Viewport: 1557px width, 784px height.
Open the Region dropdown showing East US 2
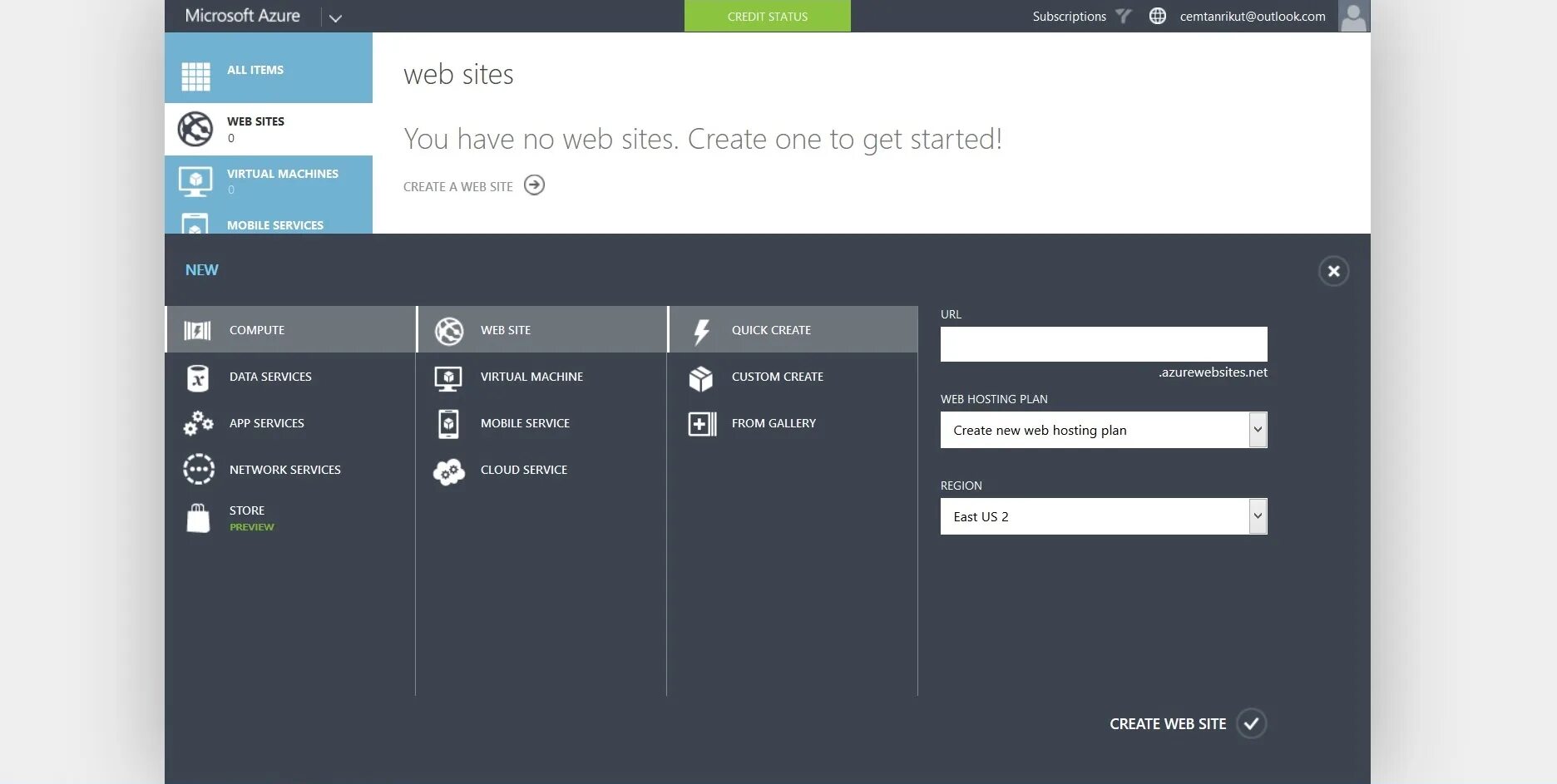coord(1104,516)
